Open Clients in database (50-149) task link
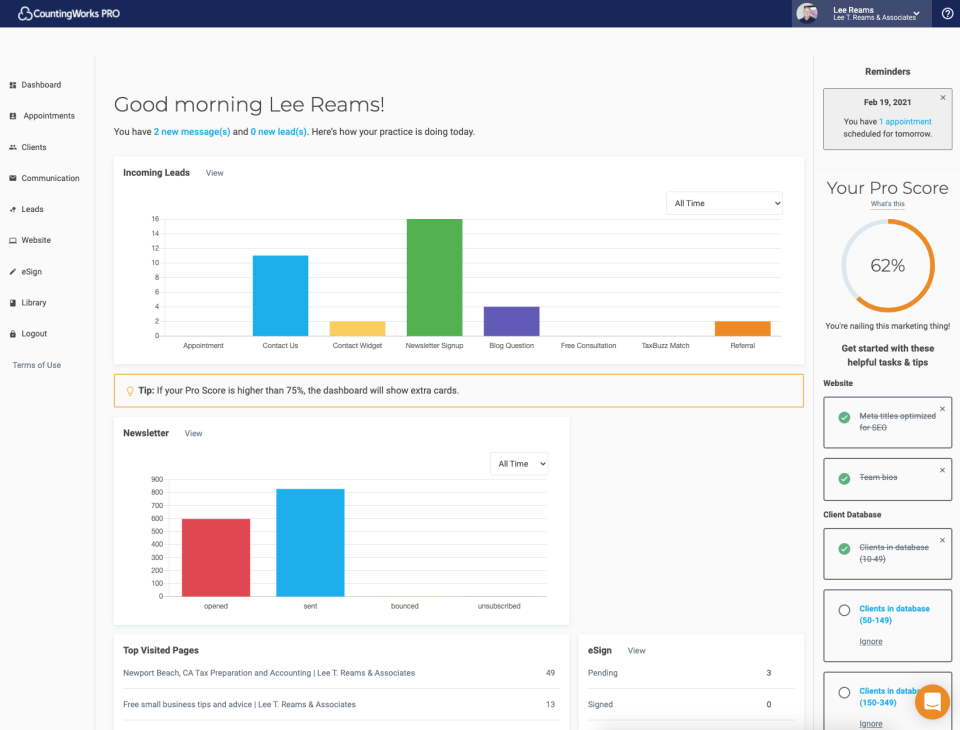 [x=894, y=614]
